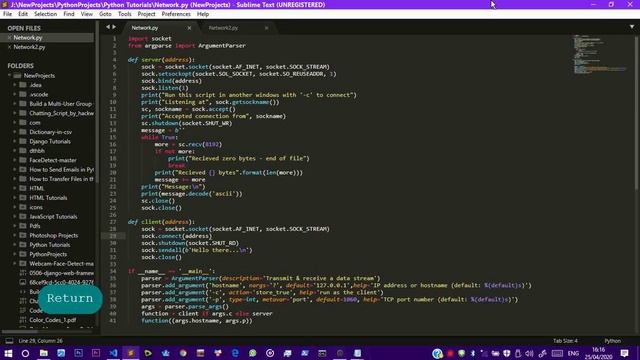
Task: Select How to Send Emails folder
Action: (62, 169)
